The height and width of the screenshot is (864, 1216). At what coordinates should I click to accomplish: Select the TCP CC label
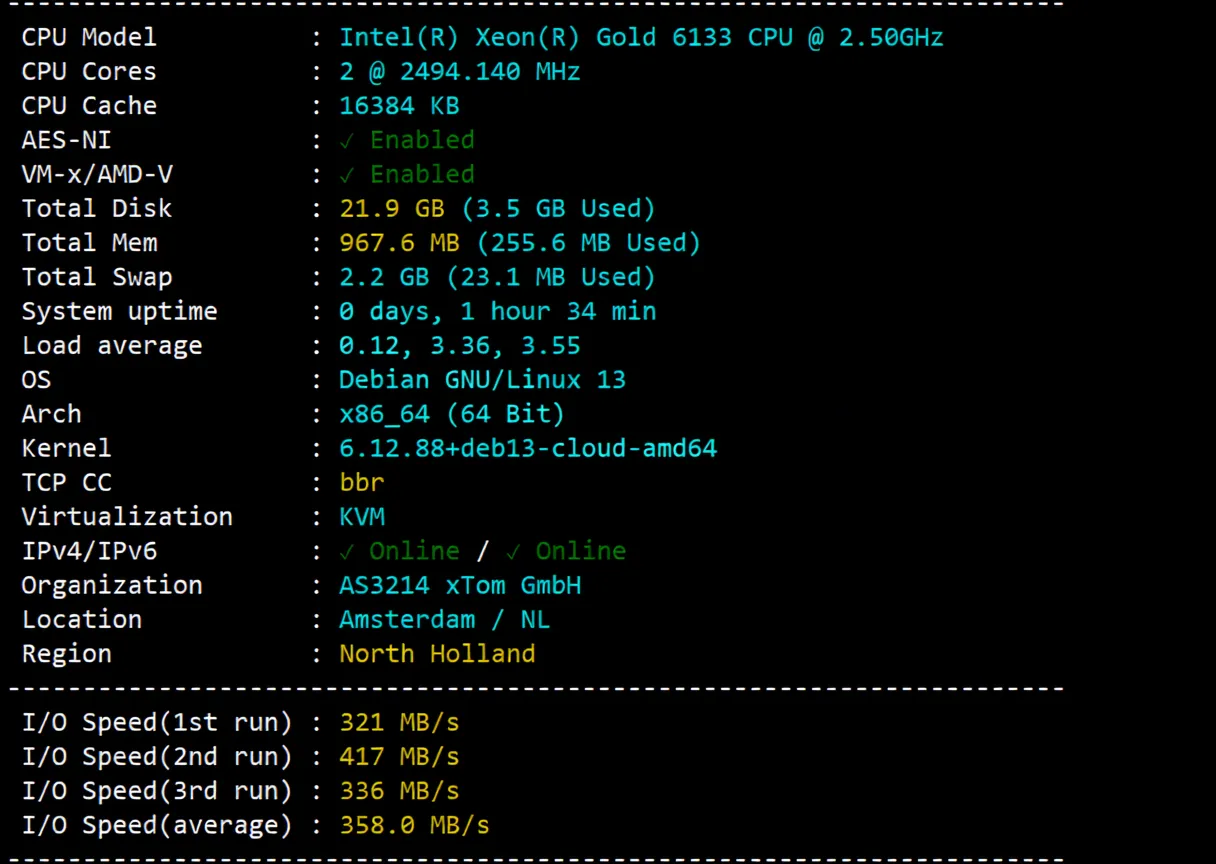[67, 483]
